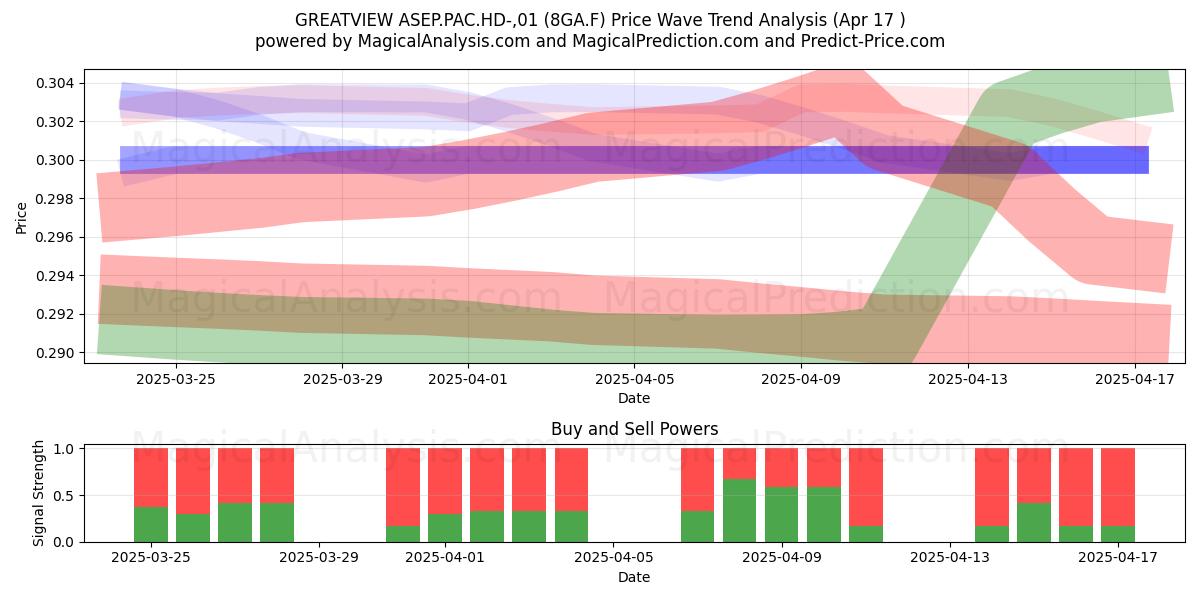1200x600 pixels.
Task: Click the 1.0 signal strength tick label
Action: click(x=66, y=449)
